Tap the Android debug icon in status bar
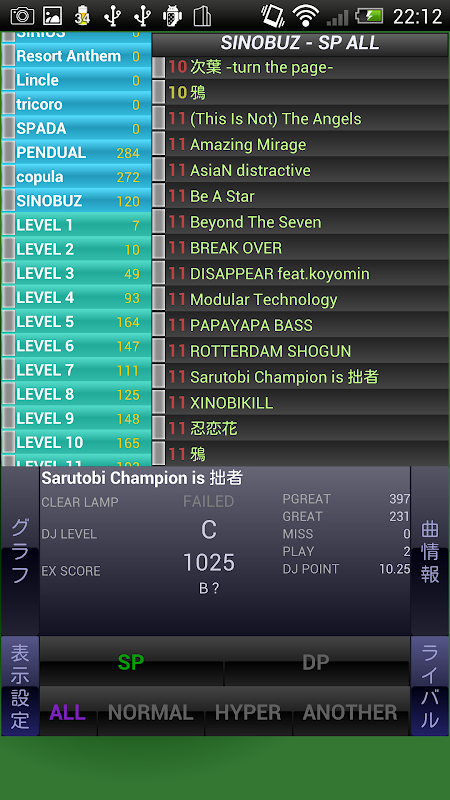This screenshot has height=800, width=450. [172, 16]
